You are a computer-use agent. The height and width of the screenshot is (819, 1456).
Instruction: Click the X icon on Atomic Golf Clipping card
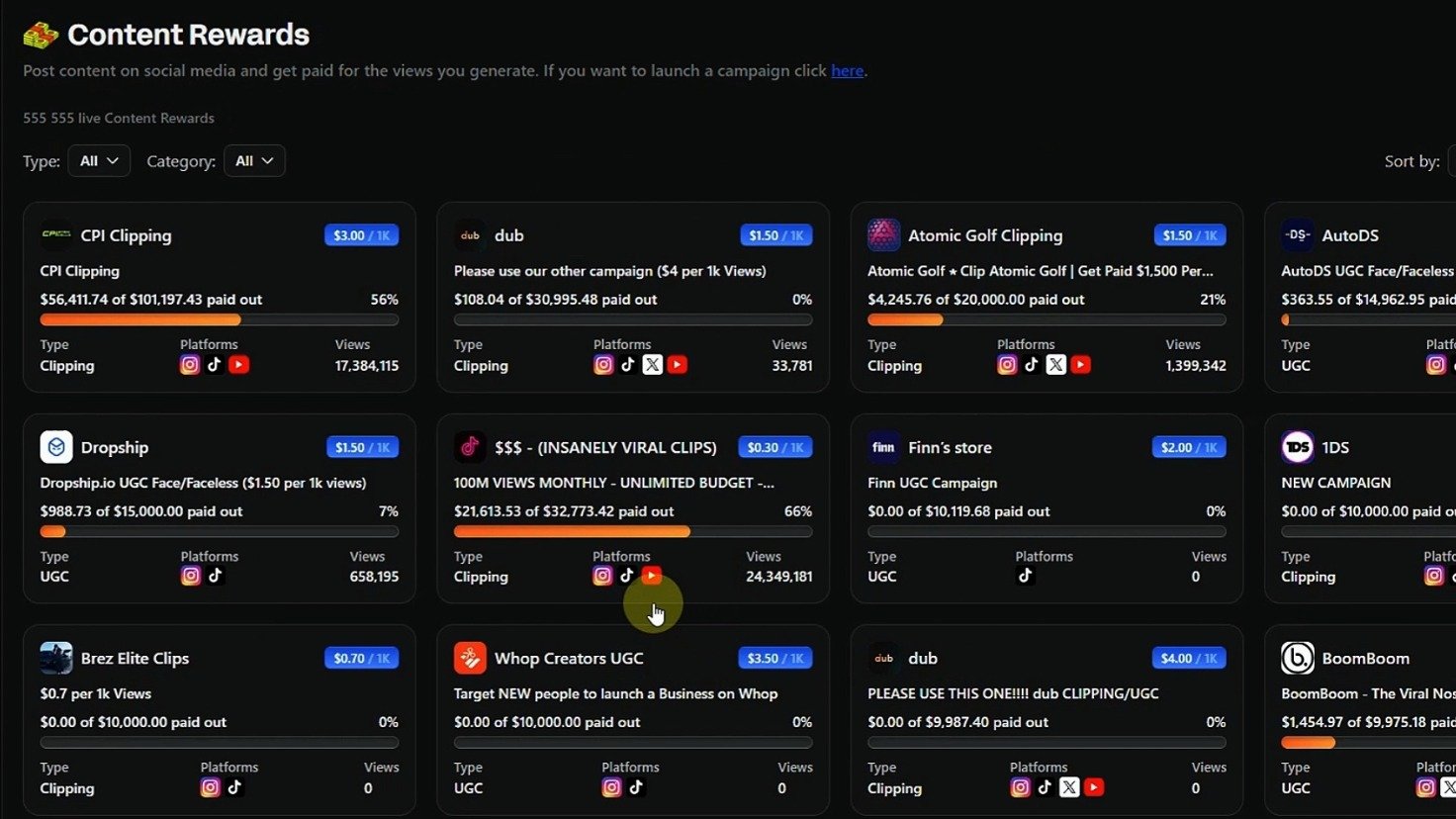1055,365
